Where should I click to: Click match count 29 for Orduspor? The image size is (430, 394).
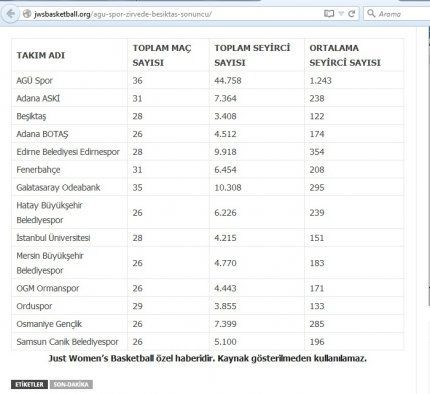coord(137,306)
